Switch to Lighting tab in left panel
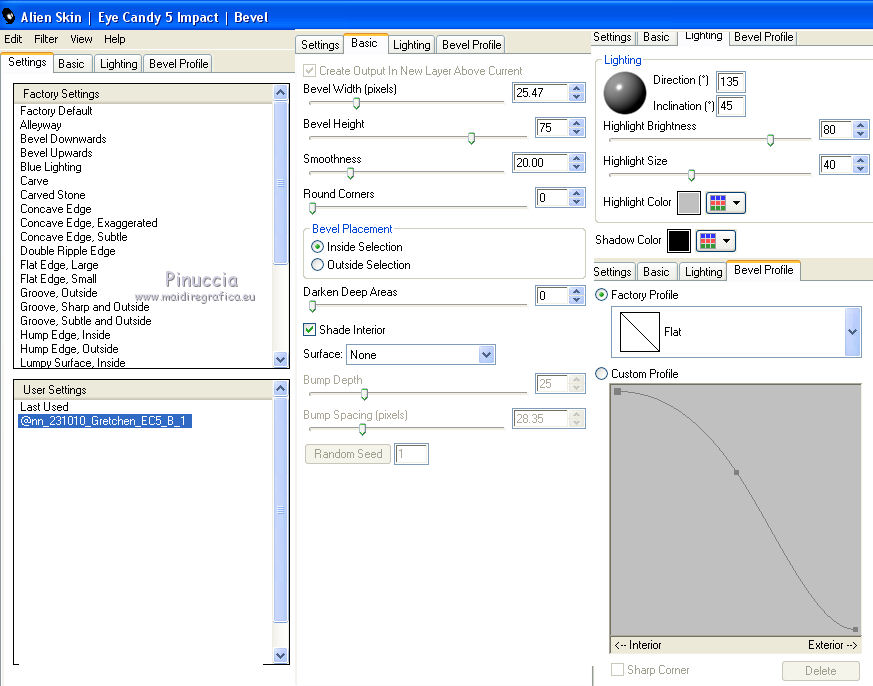 pyautogui.click(x=119, y=64)
